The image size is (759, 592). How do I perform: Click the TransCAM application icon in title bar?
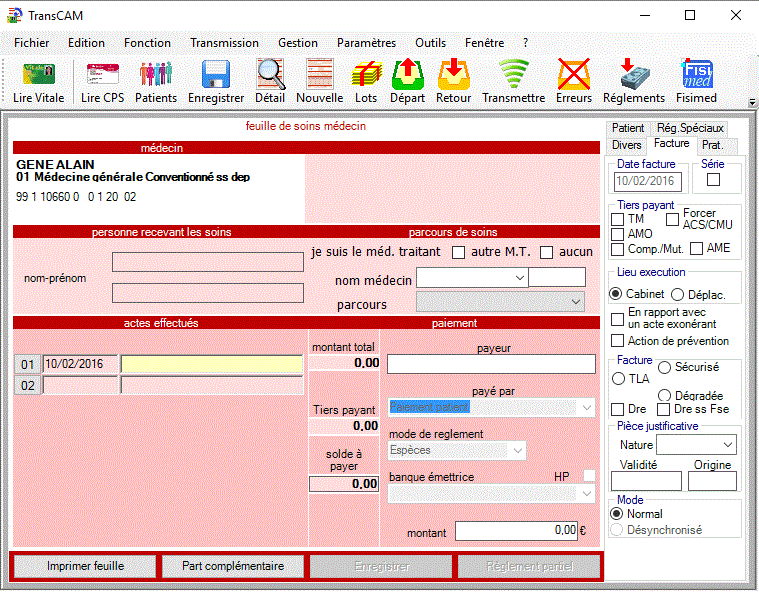(15, 15)
